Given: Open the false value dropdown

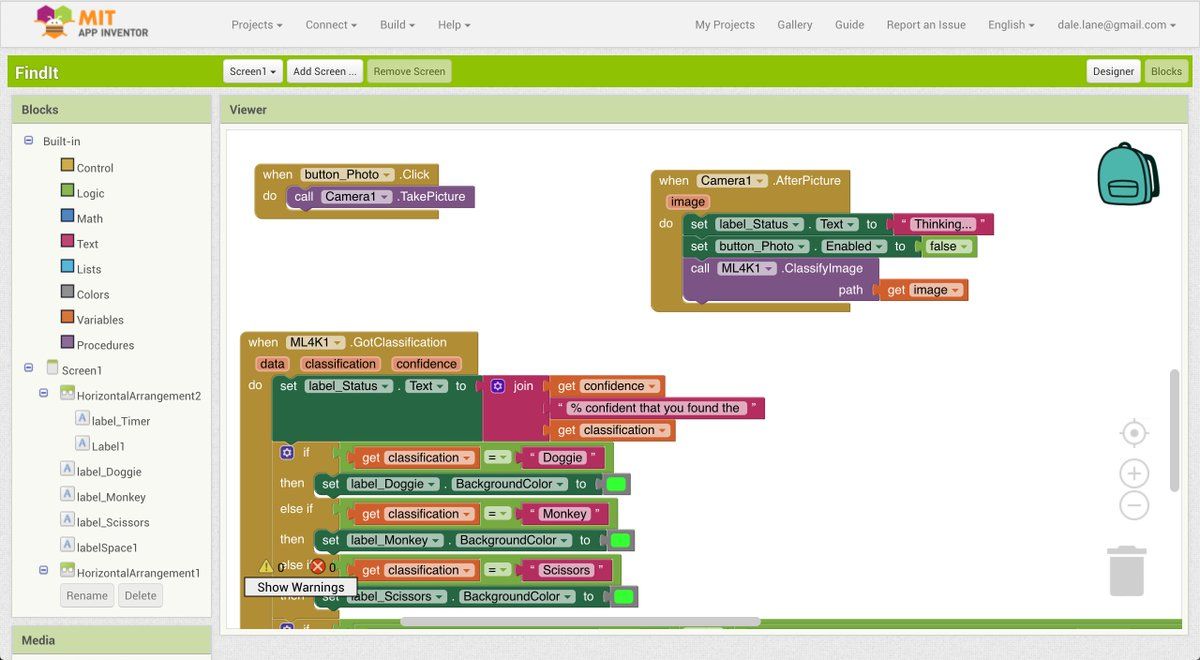Looking at the screenshot, I should pyautogui.click(x=949, y=246).
